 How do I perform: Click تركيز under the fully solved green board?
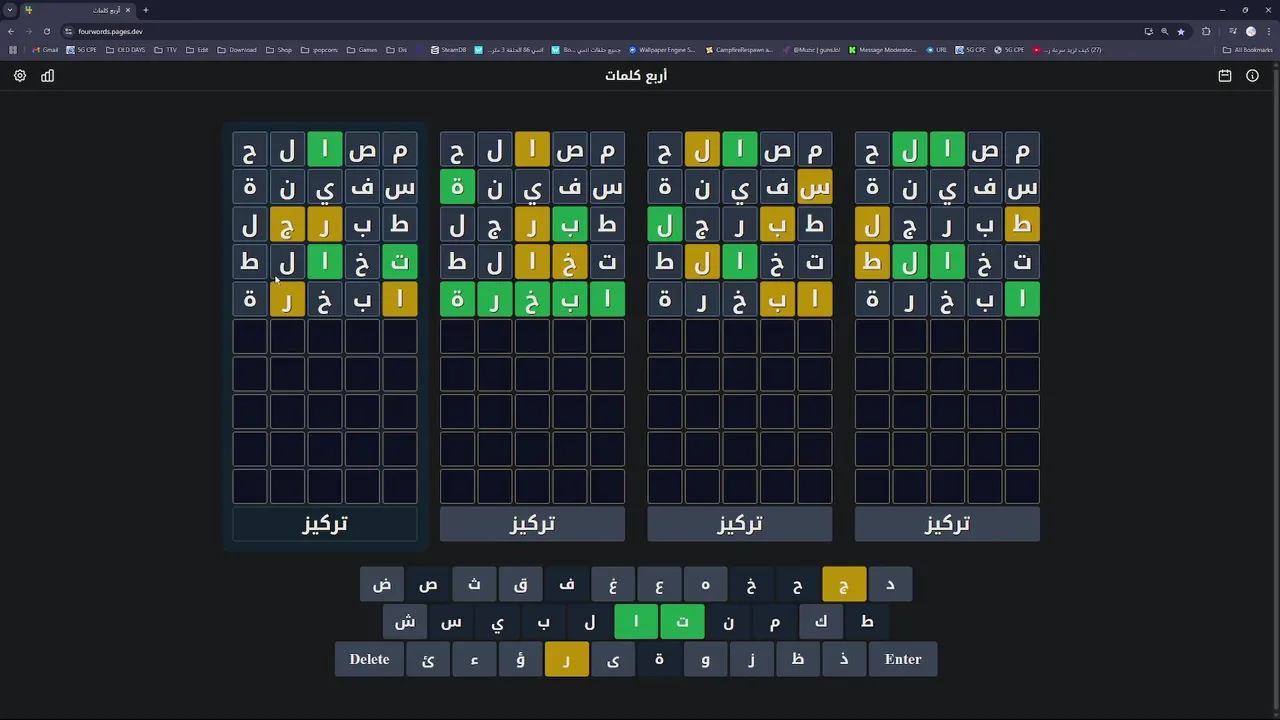point(532,524)
